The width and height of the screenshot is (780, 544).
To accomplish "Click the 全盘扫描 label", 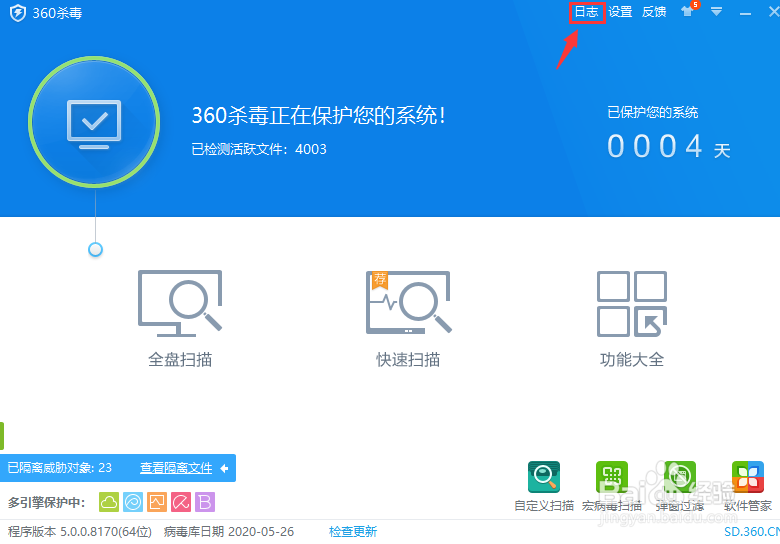I will [180, 360].
